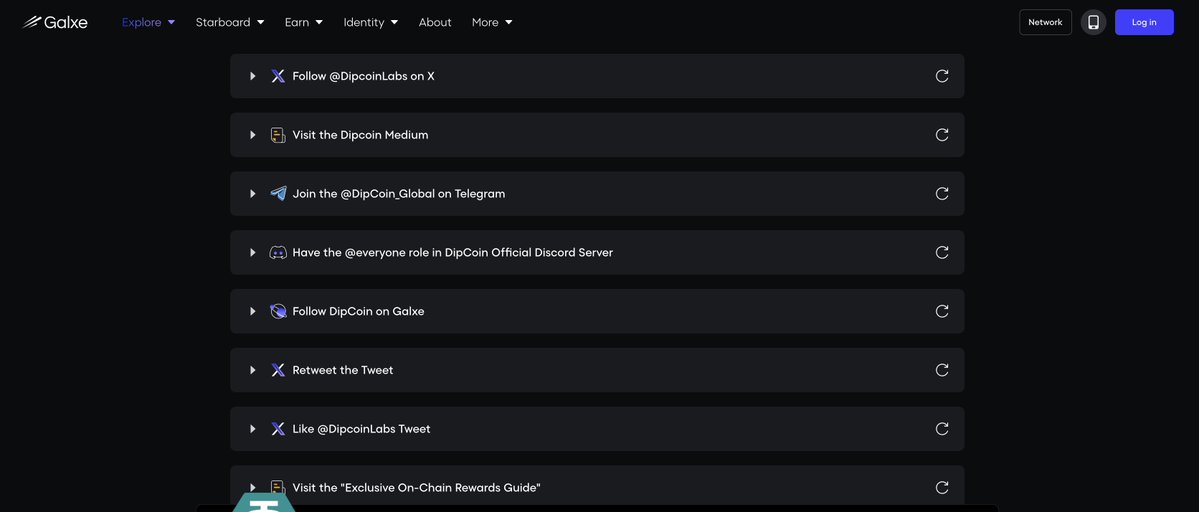The image size is (1199, 512).
Task: Go to the About page
Action: point(435,22)
